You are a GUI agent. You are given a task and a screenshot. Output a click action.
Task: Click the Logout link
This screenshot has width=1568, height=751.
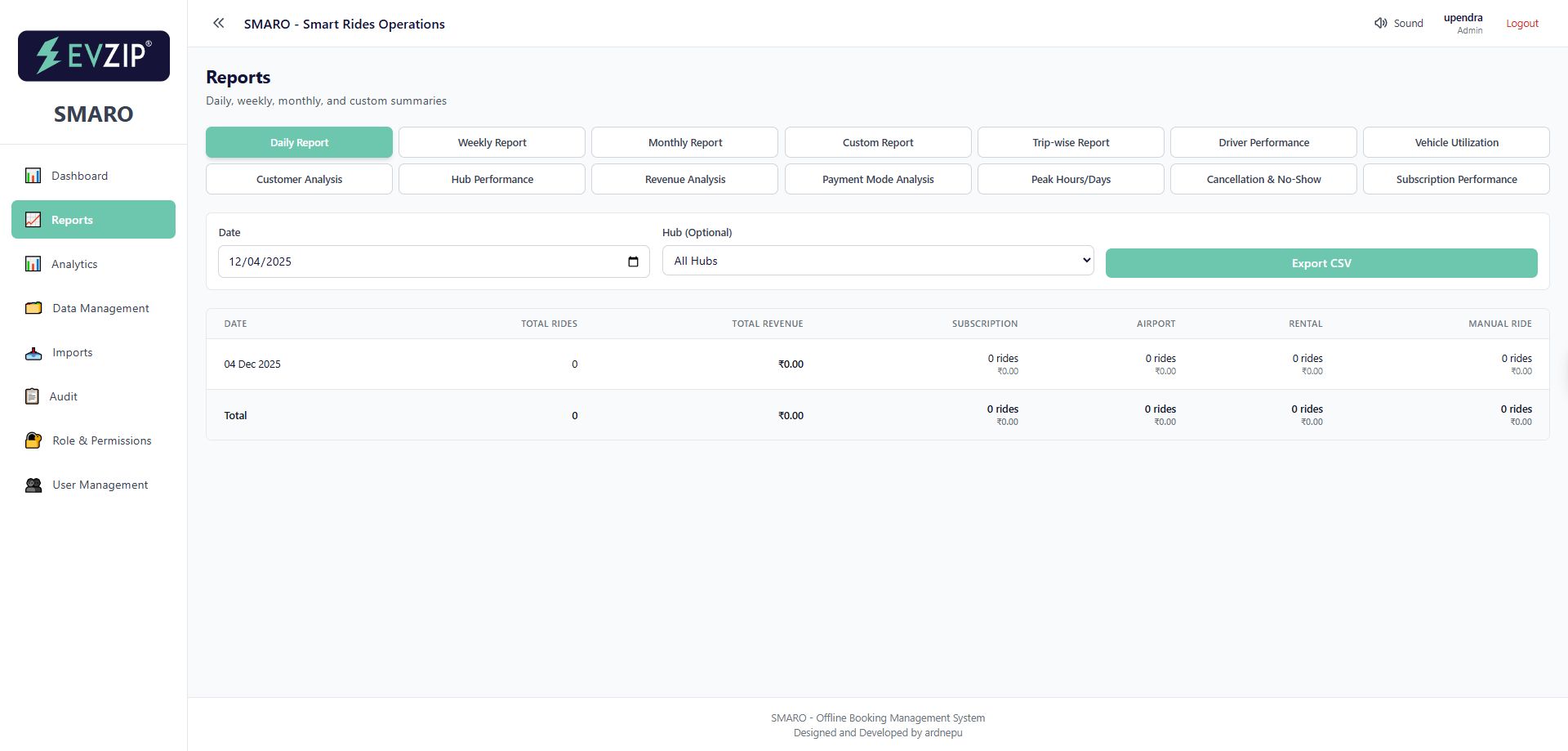1521,23
